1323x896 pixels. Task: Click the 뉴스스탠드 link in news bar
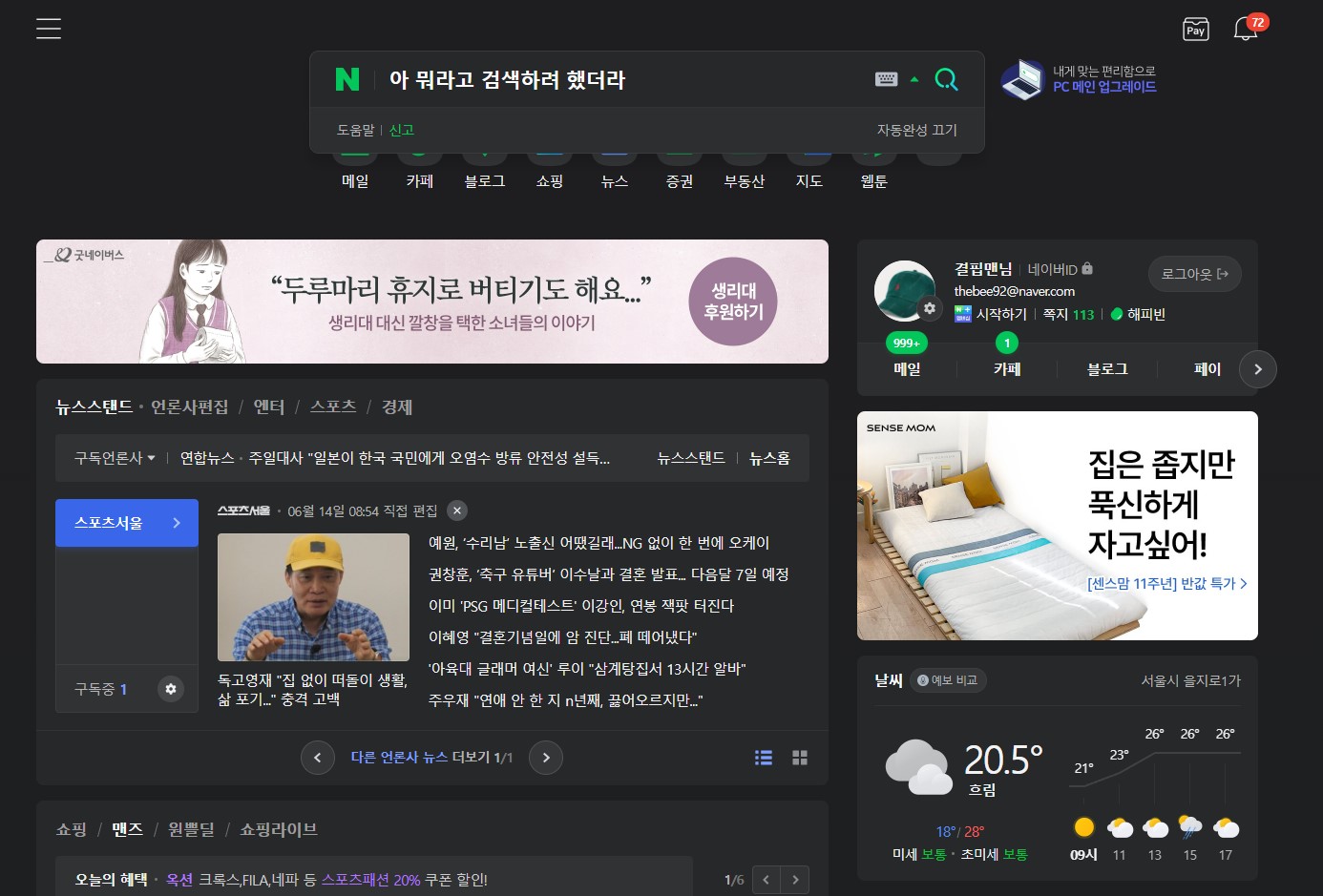point(691,458)
